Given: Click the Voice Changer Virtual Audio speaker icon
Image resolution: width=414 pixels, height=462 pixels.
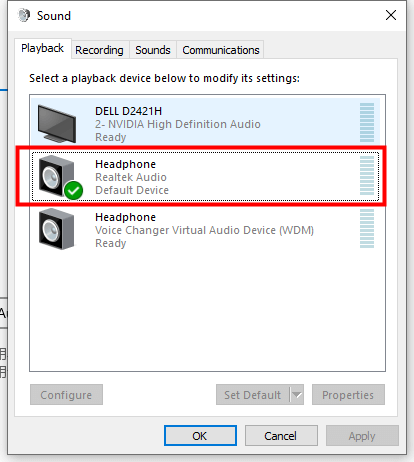Looking at the screenshot, I should (x=57, y=229).
